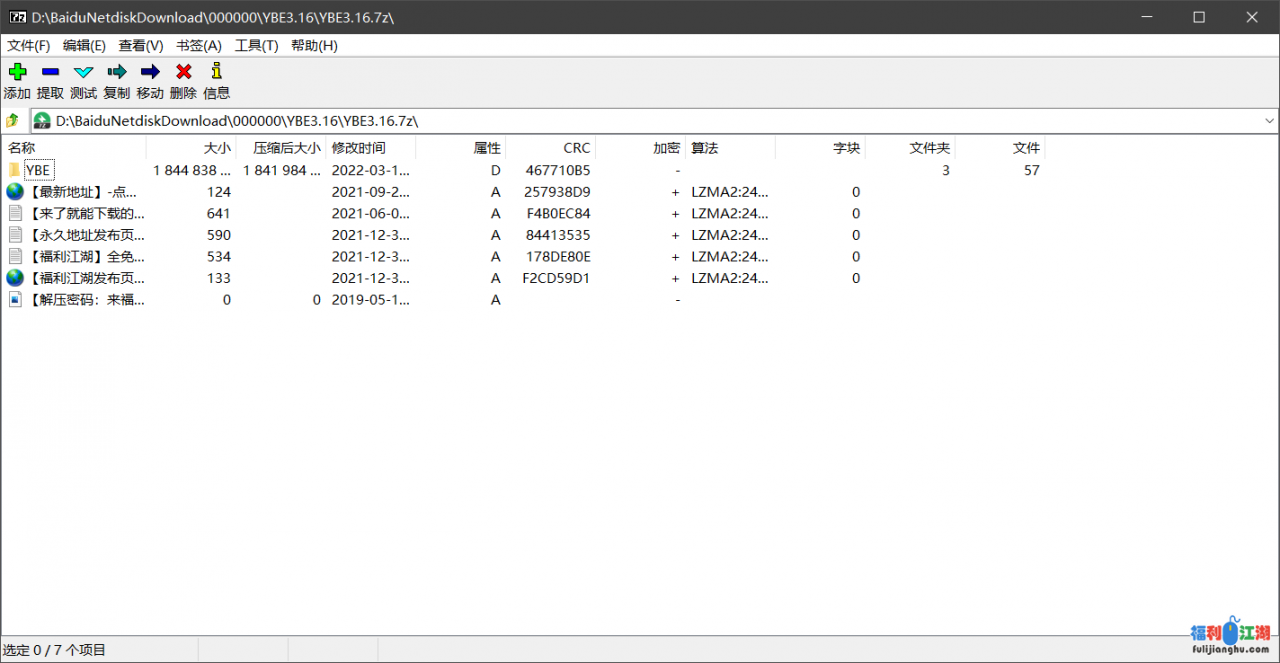
Task: Click the Copy (复制) arrow icon
Action: [117, 72]
